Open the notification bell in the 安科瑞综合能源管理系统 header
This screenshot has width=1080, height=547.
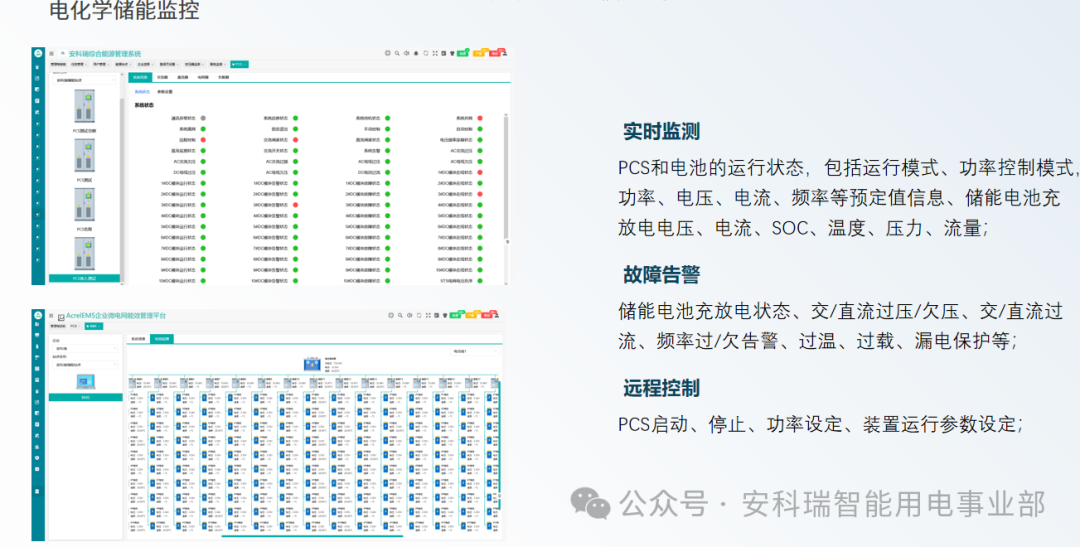tap(416, 53)
